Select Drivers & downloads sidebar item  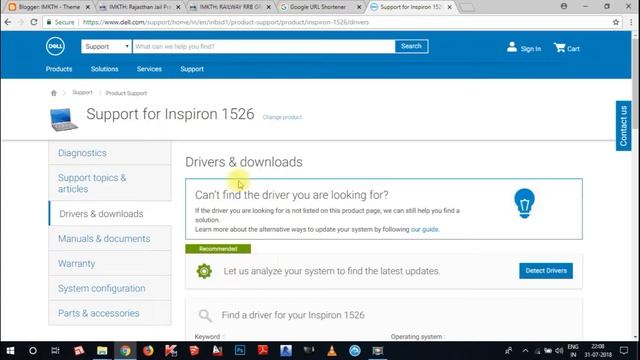click(110, 213)
